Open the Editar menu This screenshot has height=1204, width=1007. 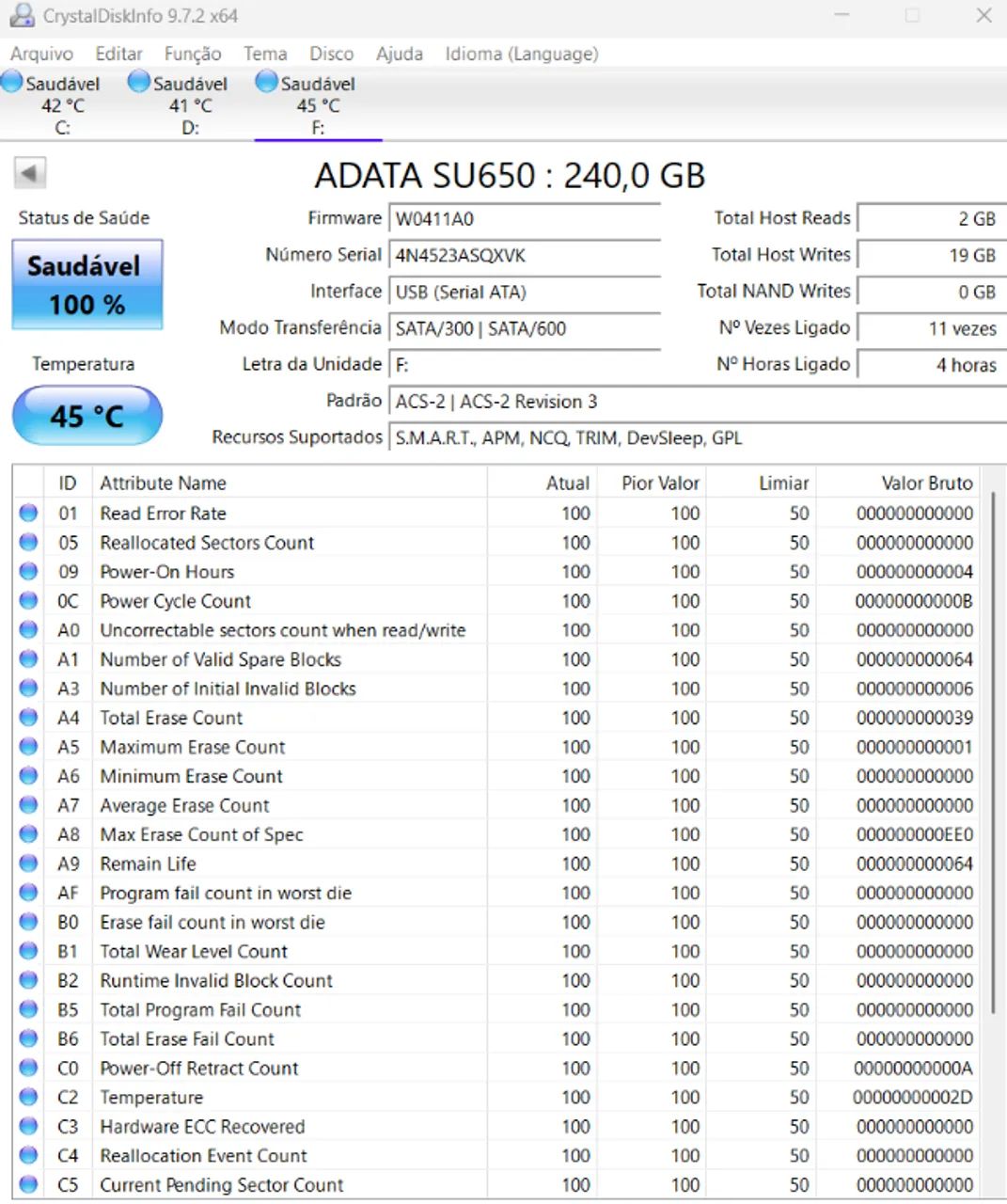point(119,54)
